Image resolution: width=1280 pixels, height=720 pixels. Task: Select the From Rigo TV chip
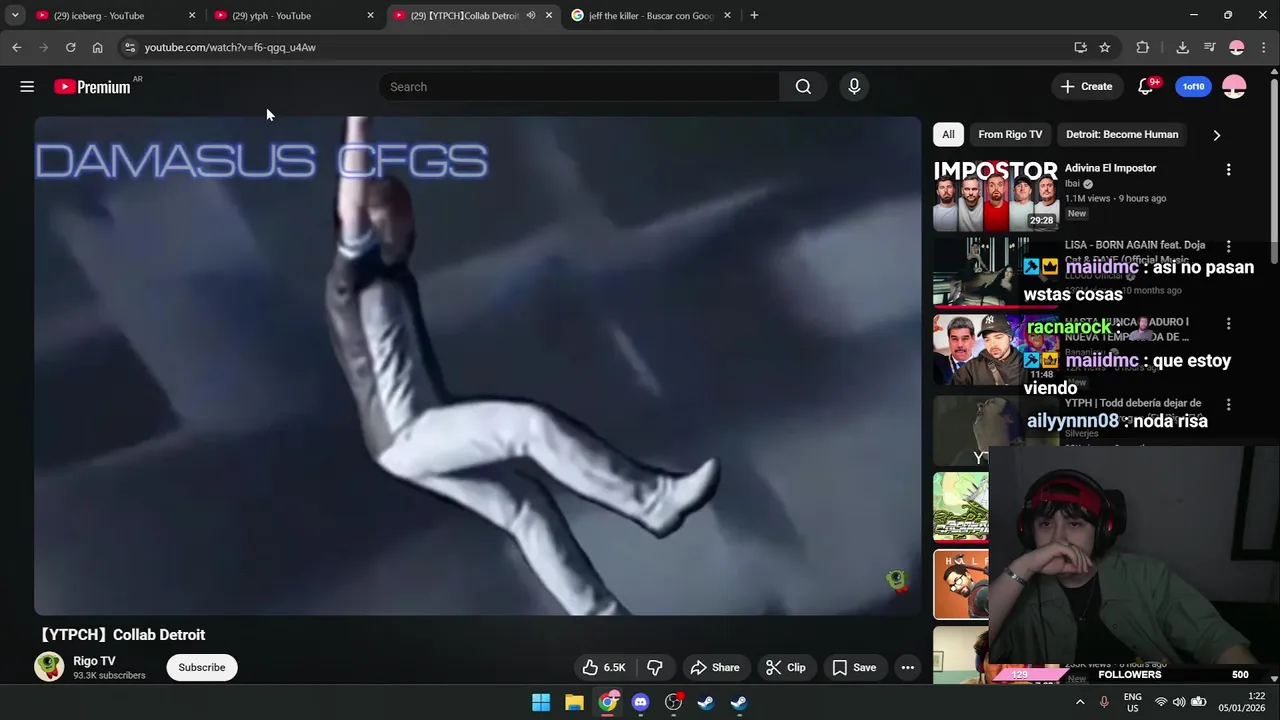[x=1010, y=135]
